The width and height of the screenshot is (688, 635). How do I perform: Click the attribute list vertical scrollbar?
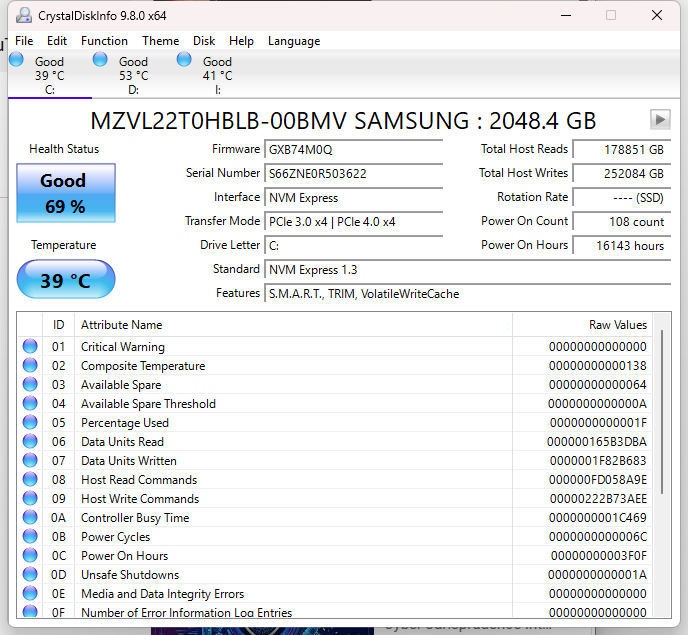point(662,412)
